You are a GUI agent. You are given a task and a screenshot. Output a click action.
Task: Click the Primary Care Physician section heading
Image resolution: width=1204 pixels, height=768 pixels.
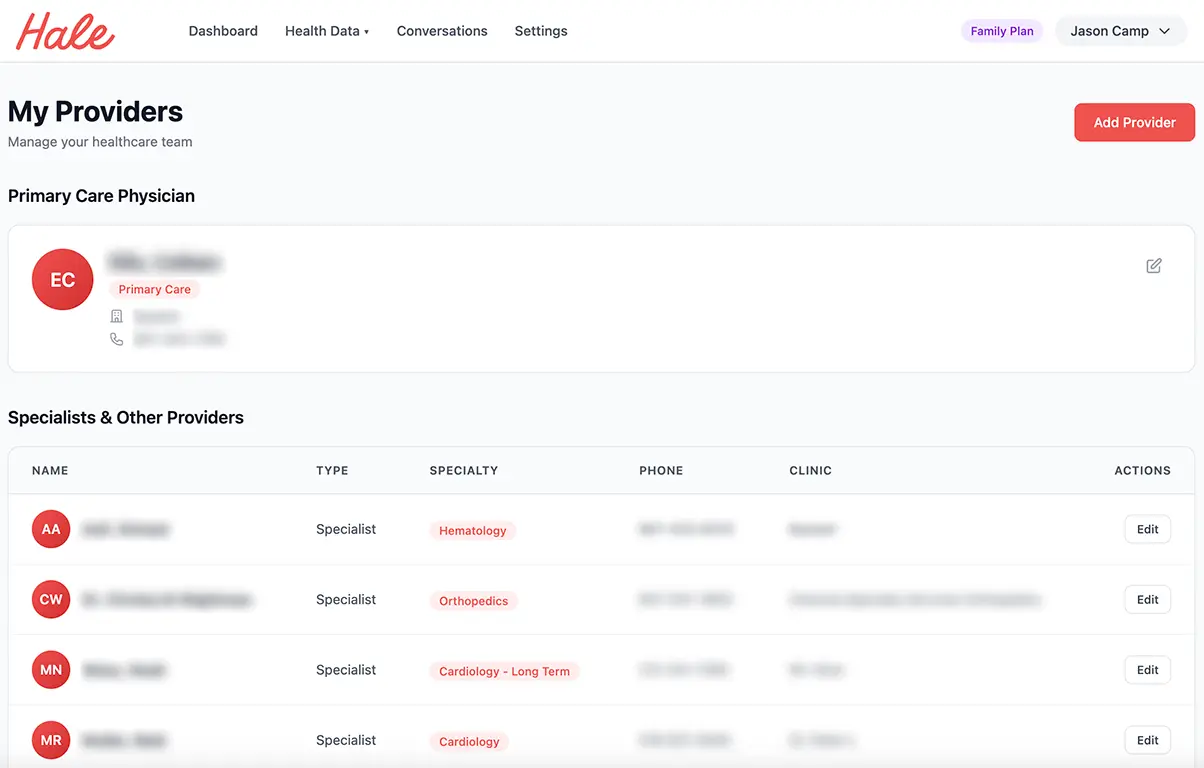pos(101,196)
